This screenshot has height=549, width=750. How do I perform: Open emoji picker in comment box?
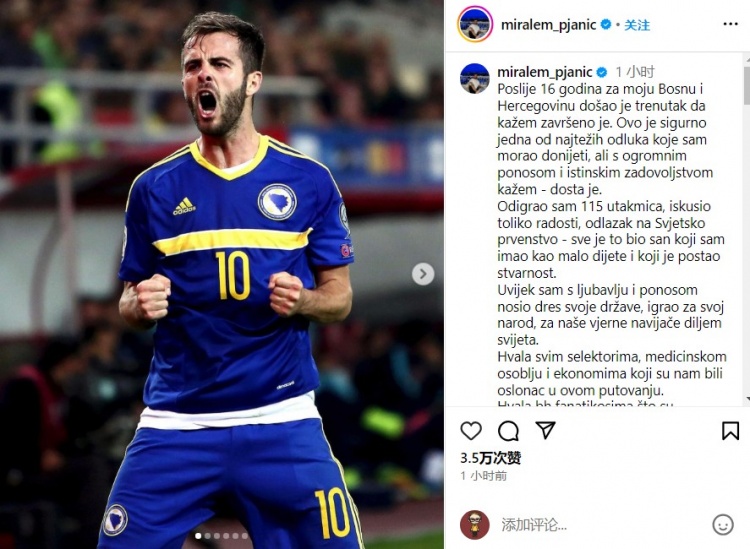[x=723, y=525]
